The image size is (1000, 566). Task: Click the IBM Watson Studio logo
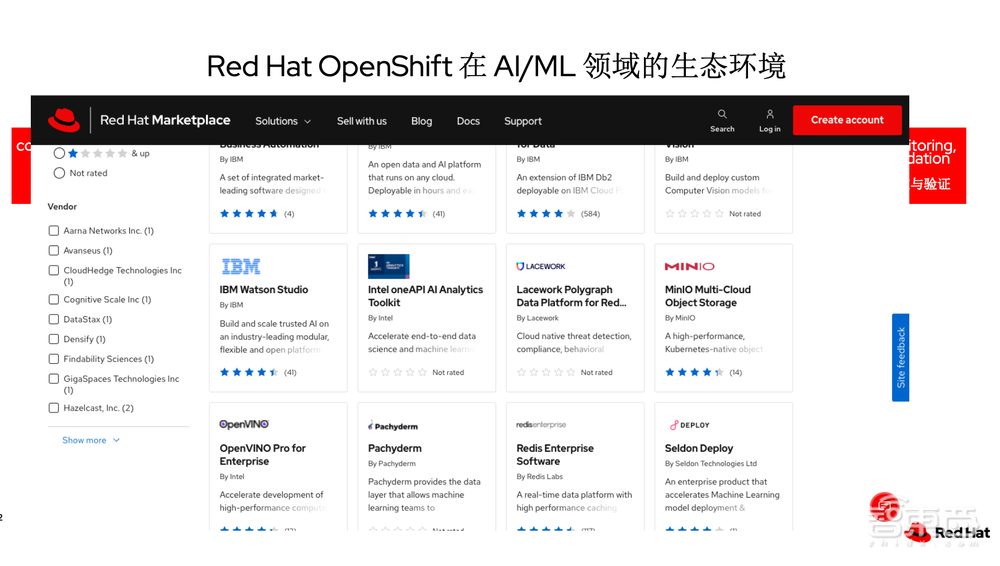(x=240, y=267)
